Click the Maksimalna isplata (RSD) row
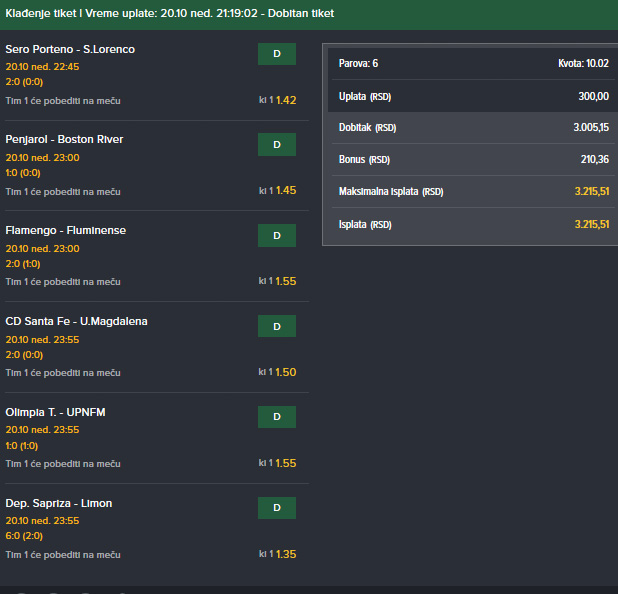Screen dimensions: 618x594 pos(473,192)
